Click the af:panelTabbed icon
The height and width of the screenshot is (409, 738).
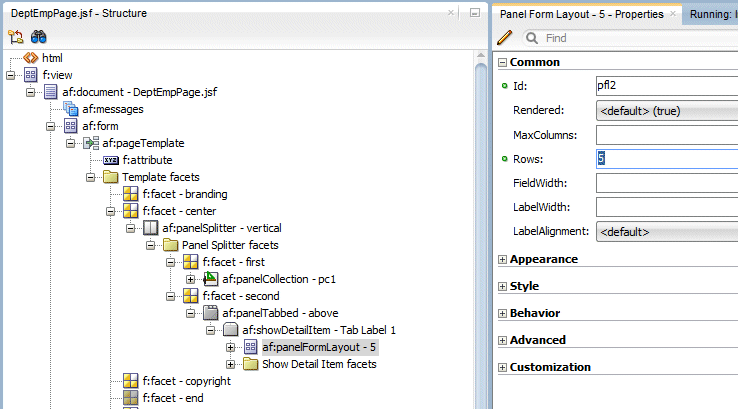(x=210, y=313)
